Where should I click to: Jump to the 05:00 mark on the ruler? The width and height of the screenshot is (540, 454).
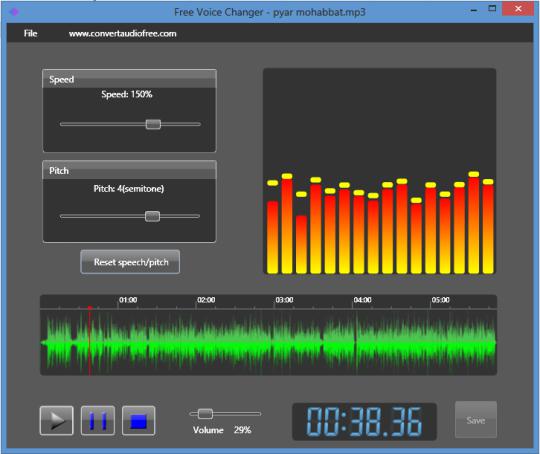point(440,300)
